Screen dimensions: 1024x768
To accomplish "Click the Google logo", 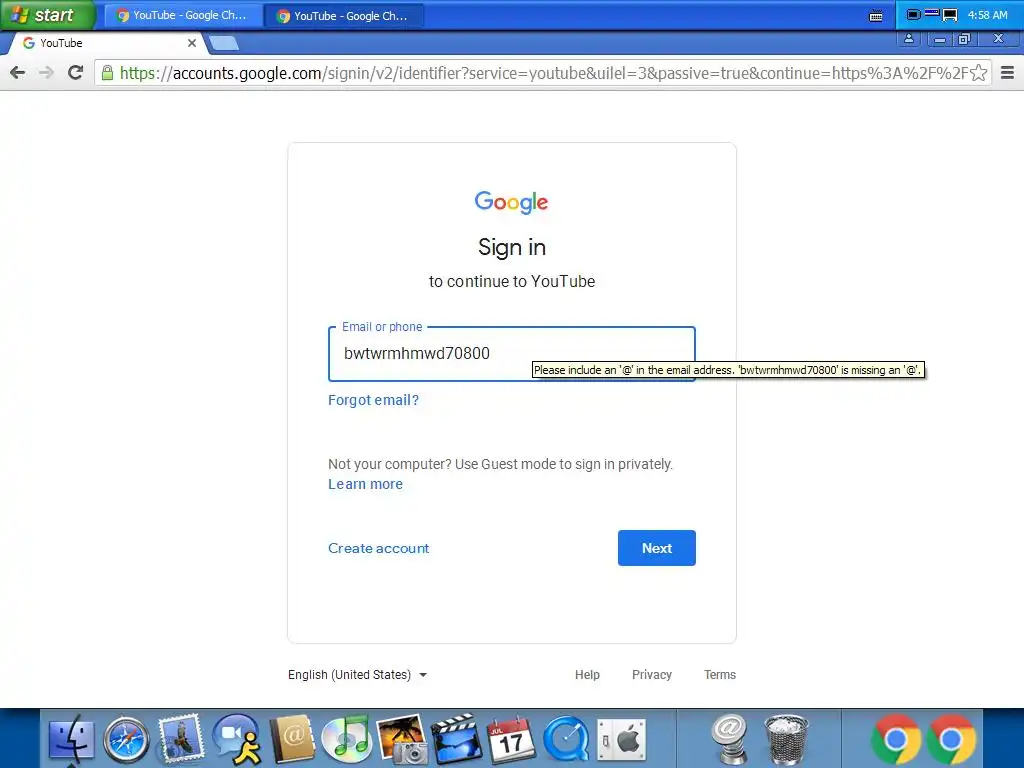I will tap(511, 202).
